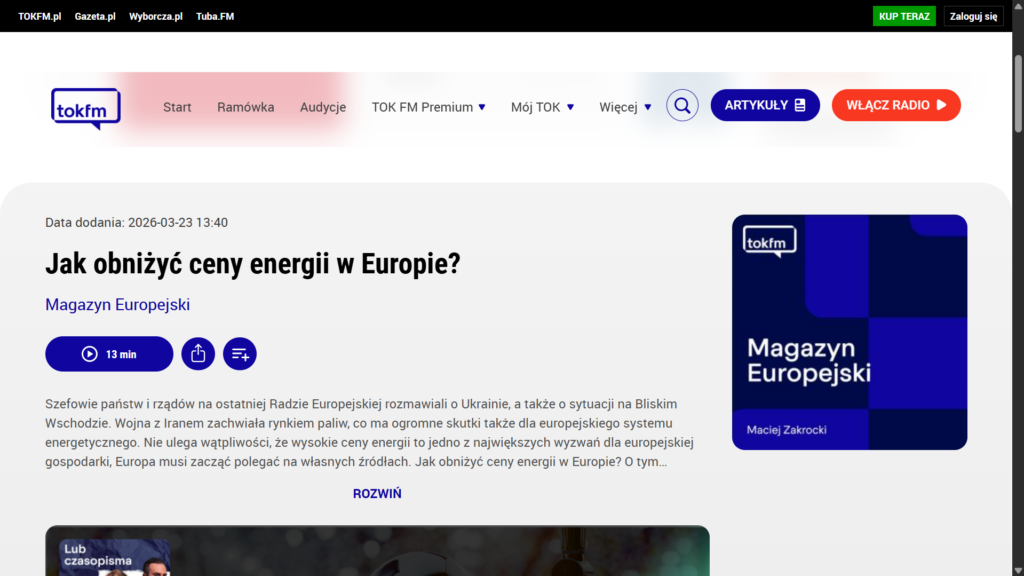Select Audycje in the navigation
1024x576 pixels.
[x=323, y=107]
